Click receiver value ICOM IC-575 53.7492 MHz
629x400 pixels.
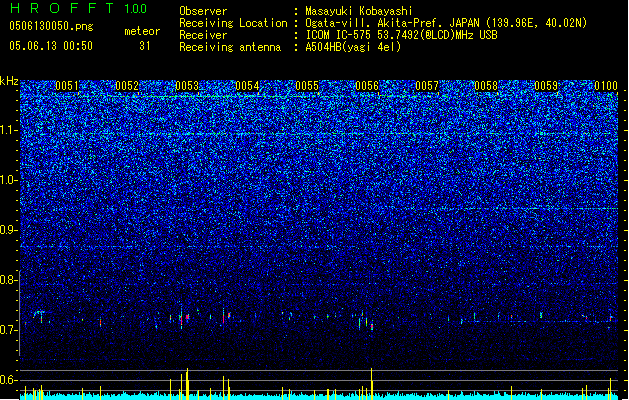point(401,35)
